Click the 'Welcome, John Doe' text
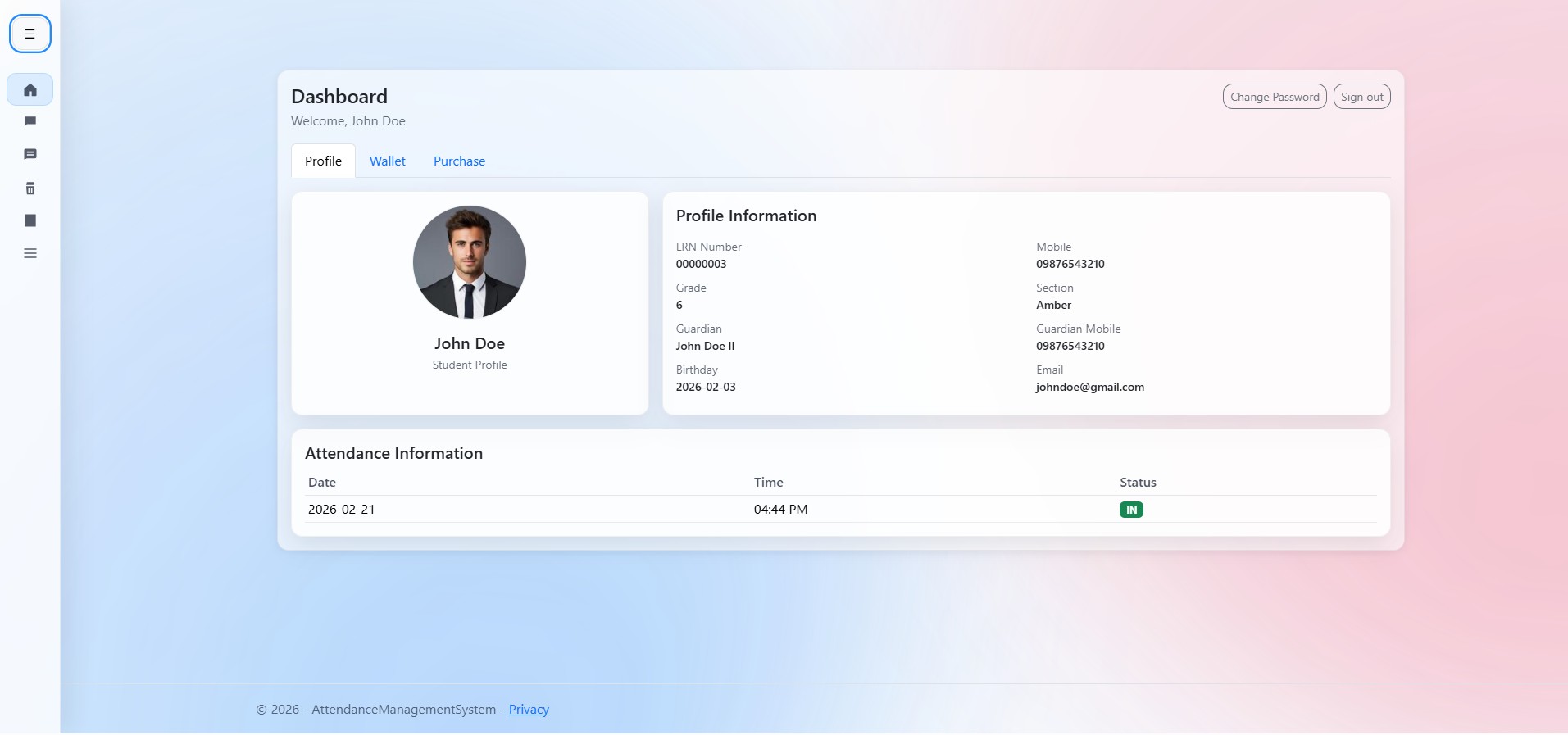 pos(348,121)
